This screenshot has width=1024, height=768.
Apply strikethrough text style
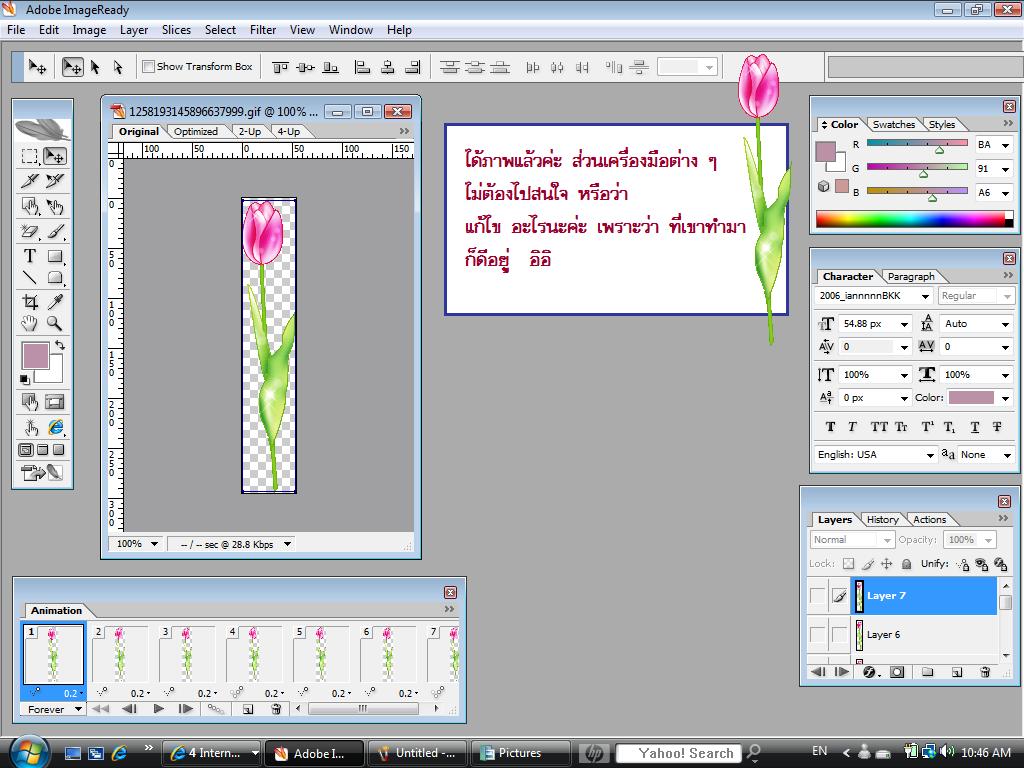(997, 427)
